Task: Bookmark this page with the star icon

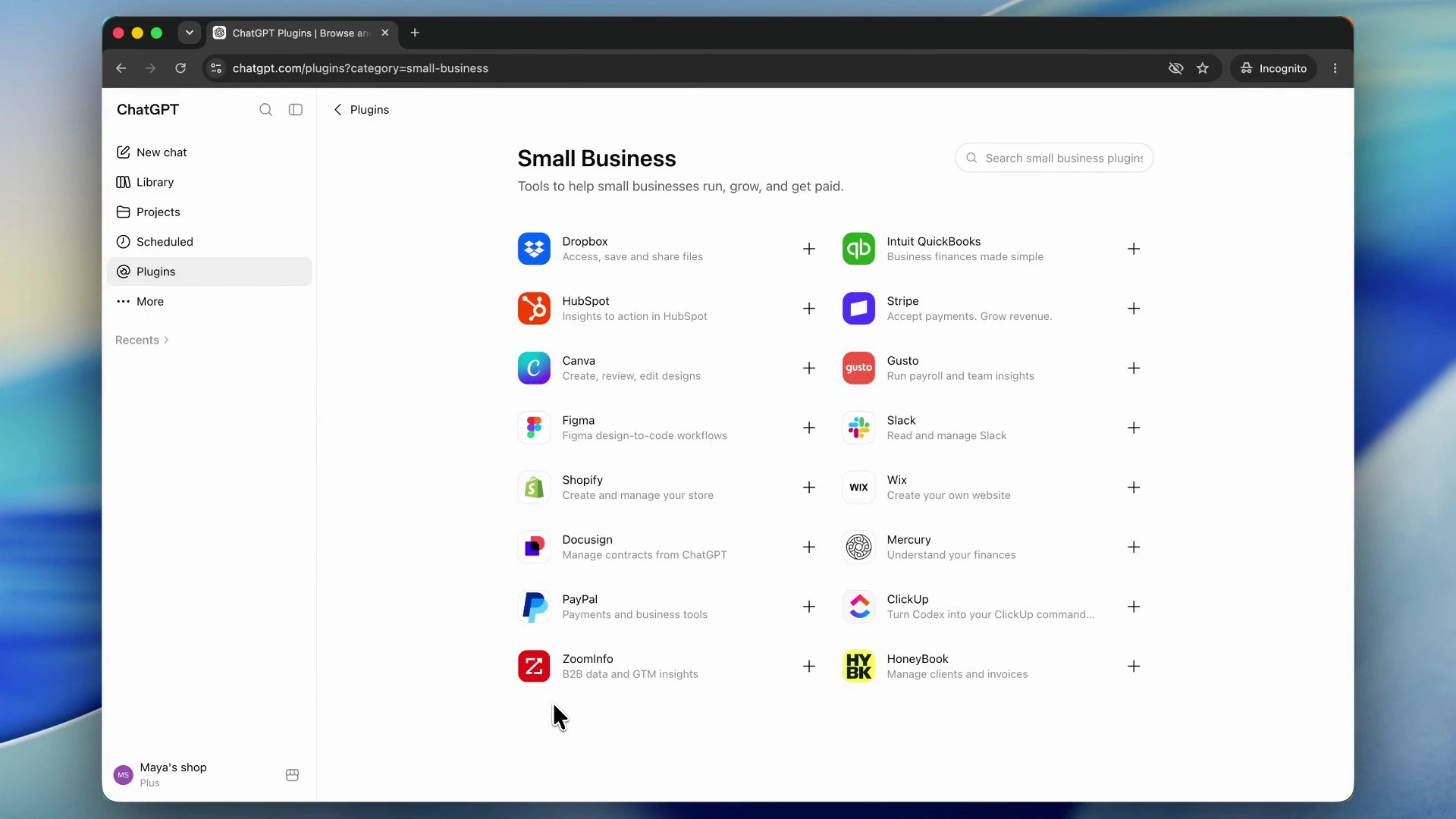Action: click(1203, 68)
